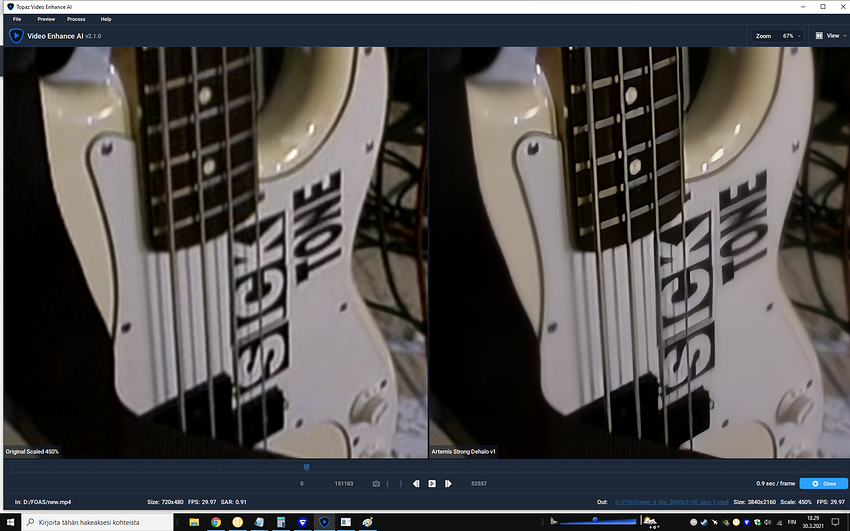The height and width of the screenshot is (531, 850).
Task: Click the total frames value 151183
Action: coord(344,483)
